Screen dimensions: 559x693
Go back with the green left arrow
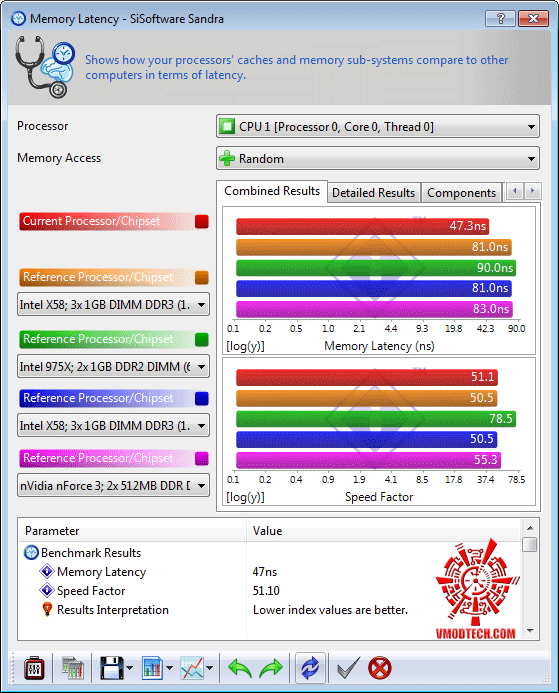pyautogui.click(x=240, y=668)
